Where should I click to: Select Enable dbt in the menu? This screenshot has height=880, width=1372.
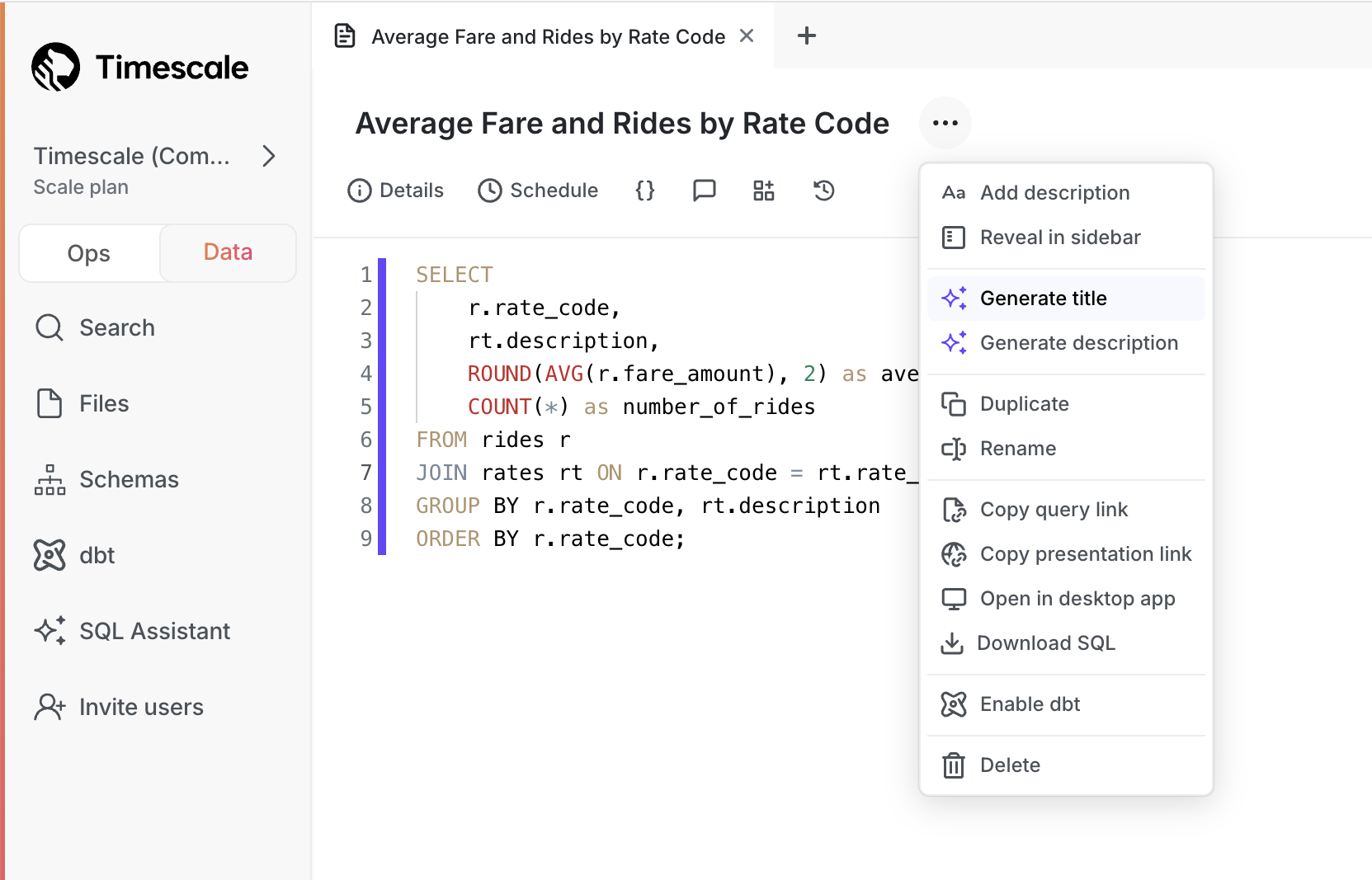[1030, 704]
